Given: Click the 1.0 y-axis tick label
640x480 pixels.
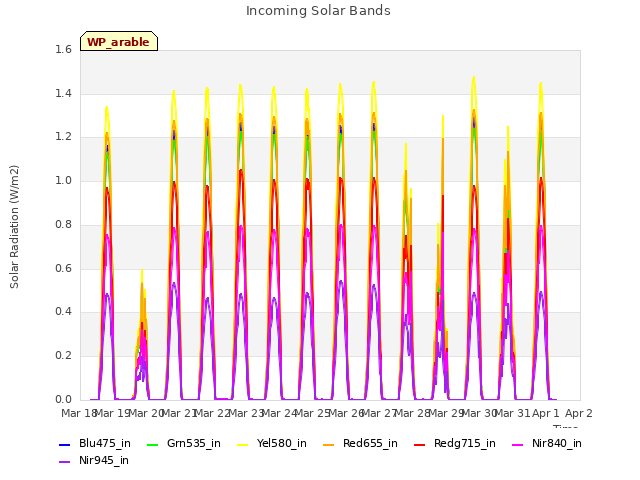Looking at the screenshot, I should point(63,180).
